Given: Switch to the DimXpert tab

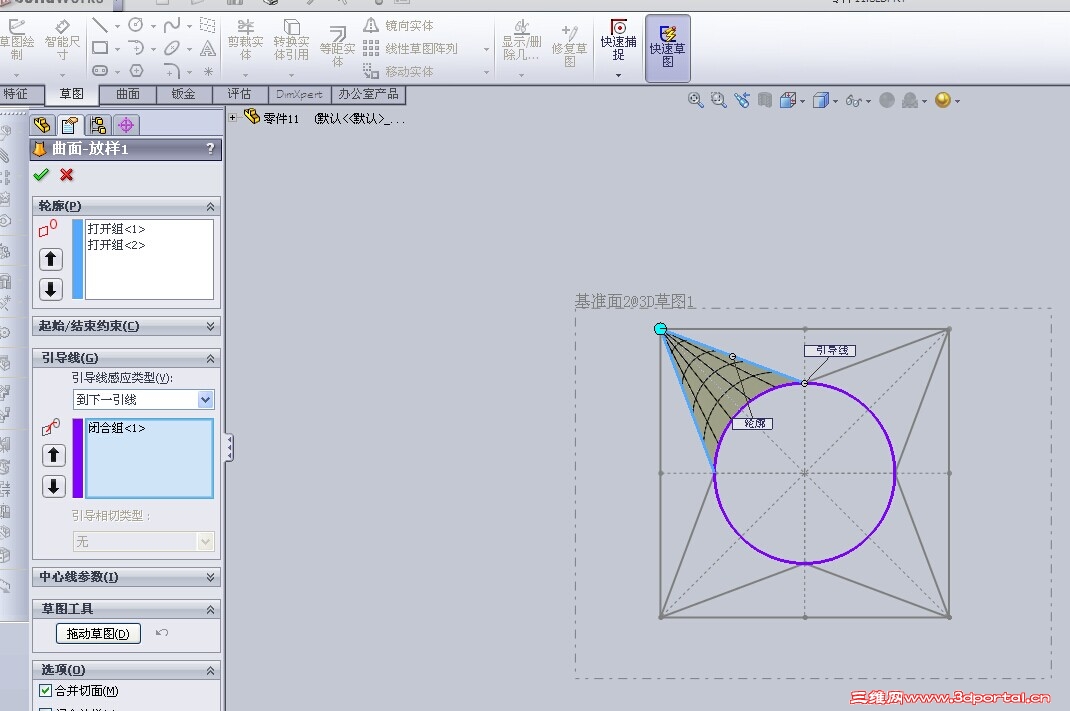Looking at the screenshot, I should pyautogui.click(x=300, y=94).
